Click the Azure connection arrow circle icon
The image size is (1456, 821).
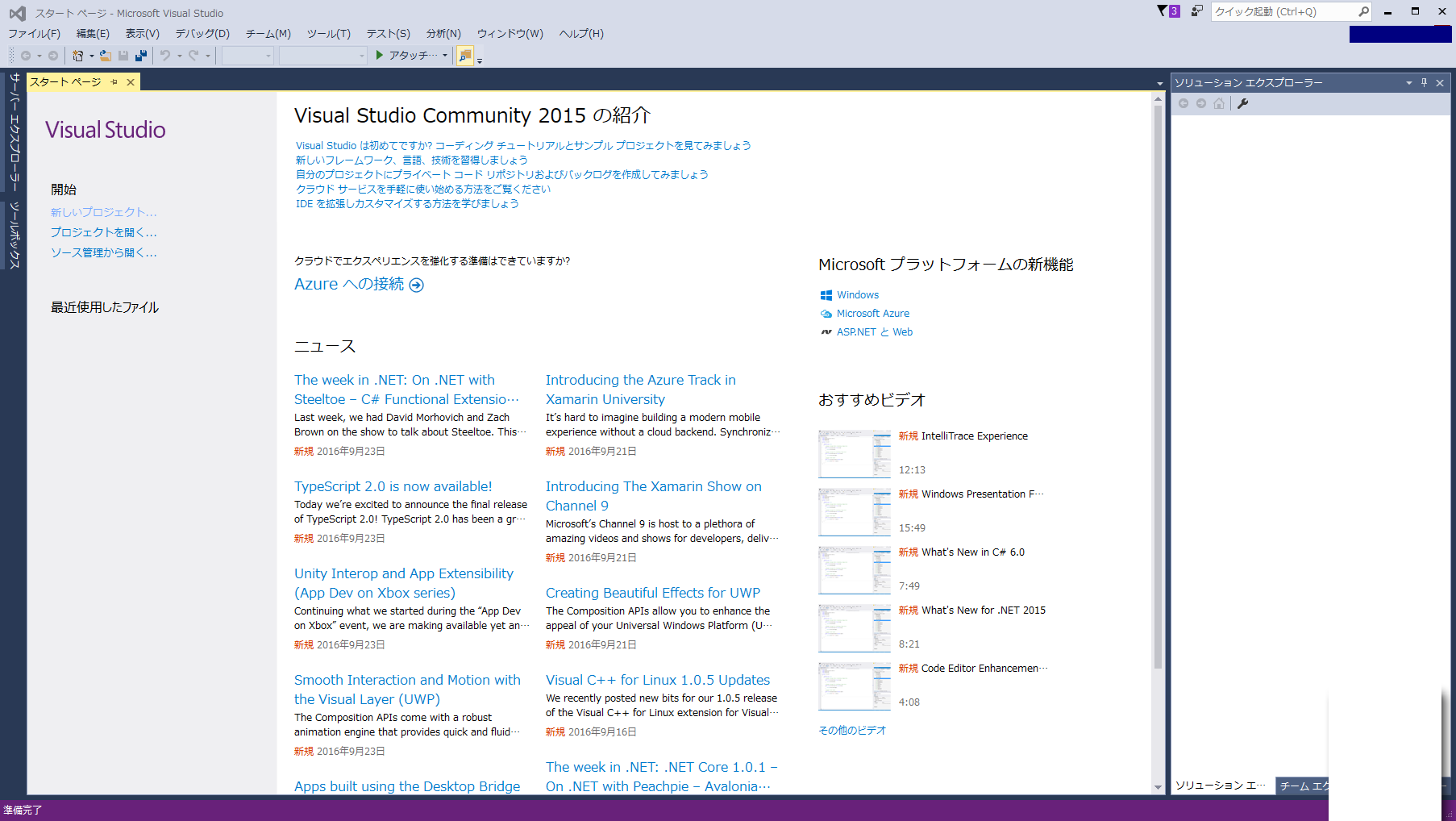417,285
